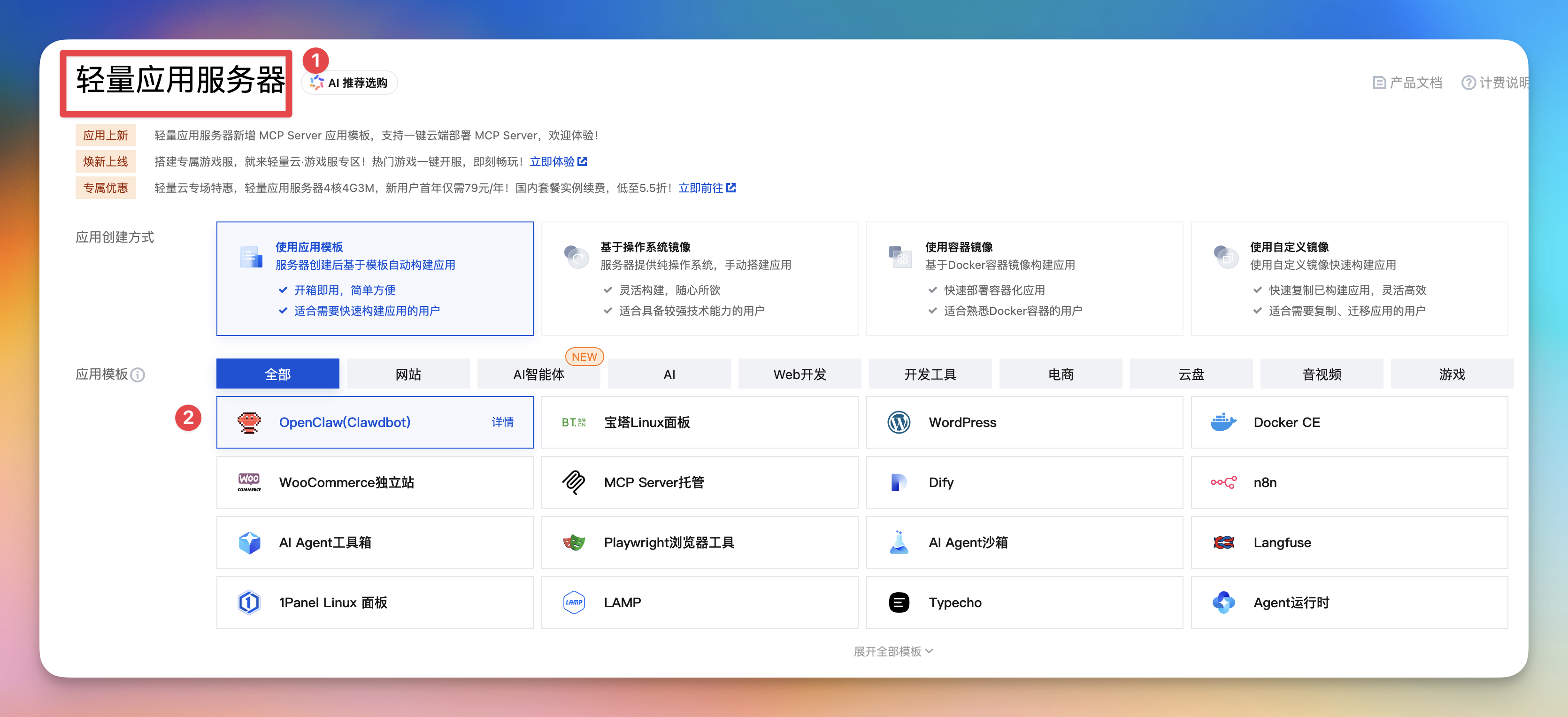Expand 展开全部模板 list
1568x717 pixels.
click(x=892, y=651)
